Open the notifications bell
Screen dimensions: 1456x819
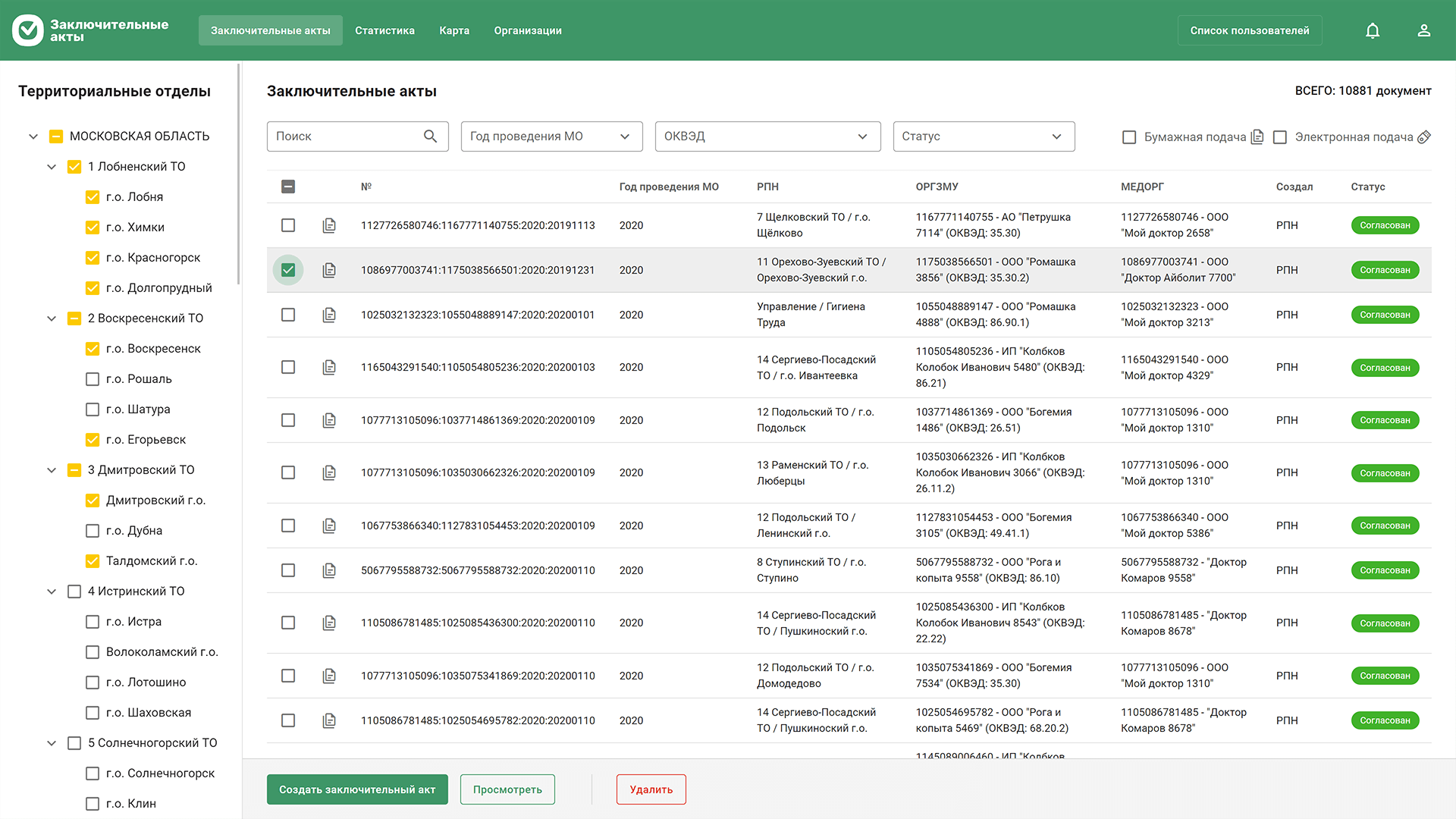click(x=1373, y=30)
